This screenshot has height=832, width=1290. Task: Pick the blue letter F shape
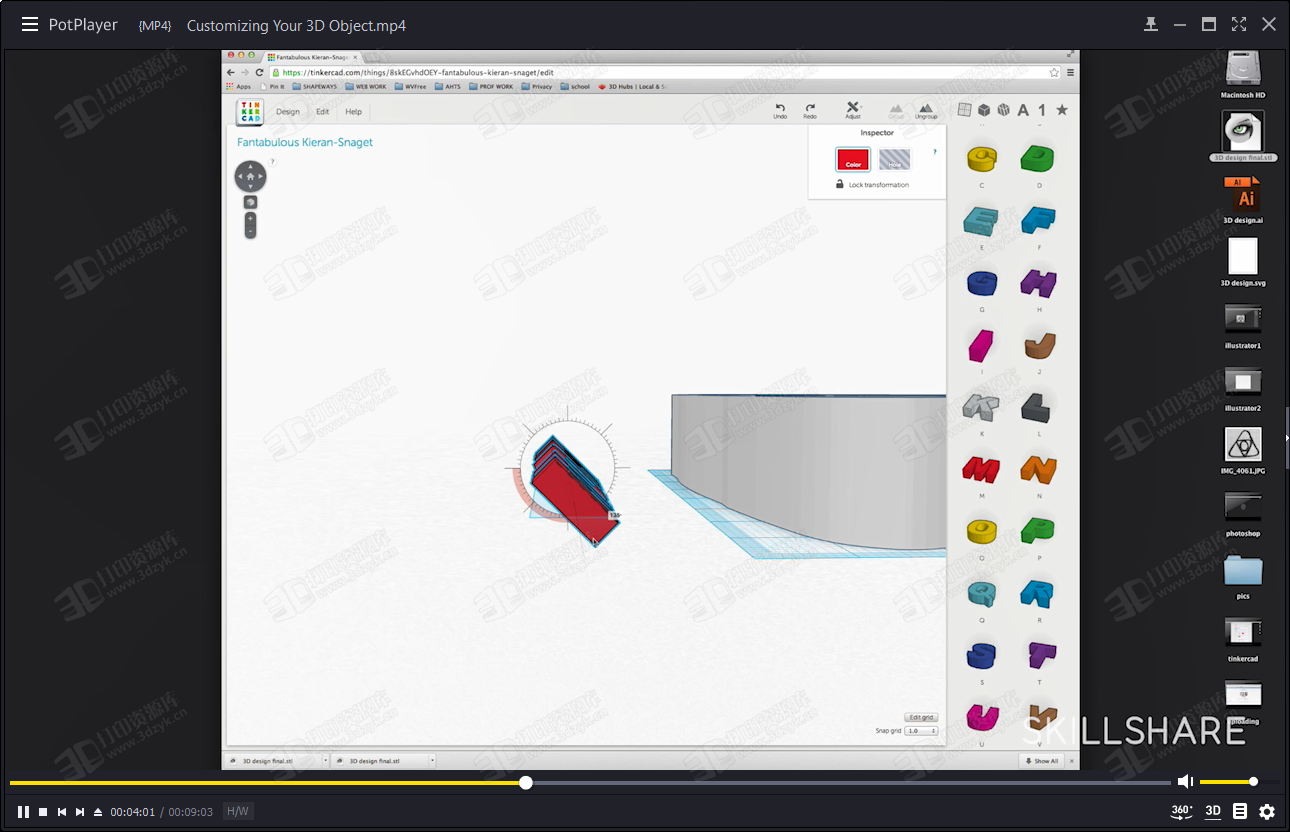(1038, 221)
